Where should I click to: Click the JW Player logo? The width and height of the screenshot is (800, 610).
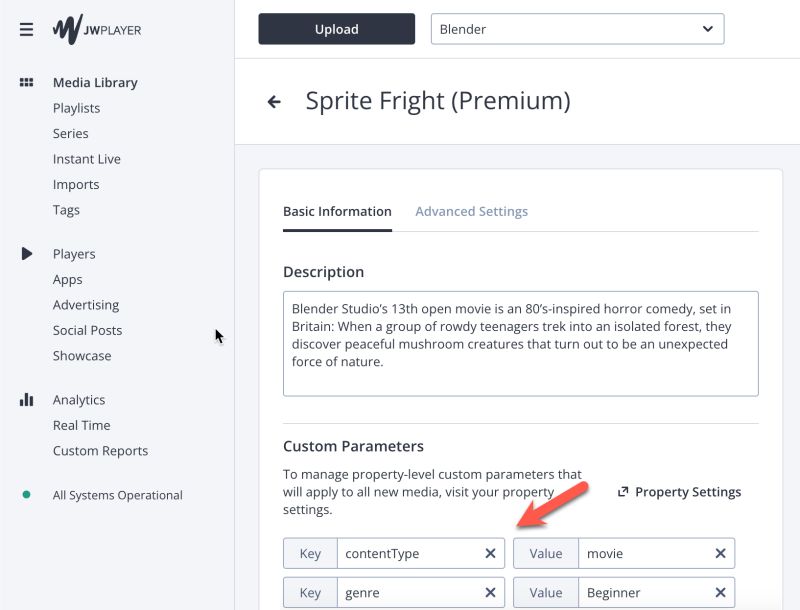tap(97, 29)
